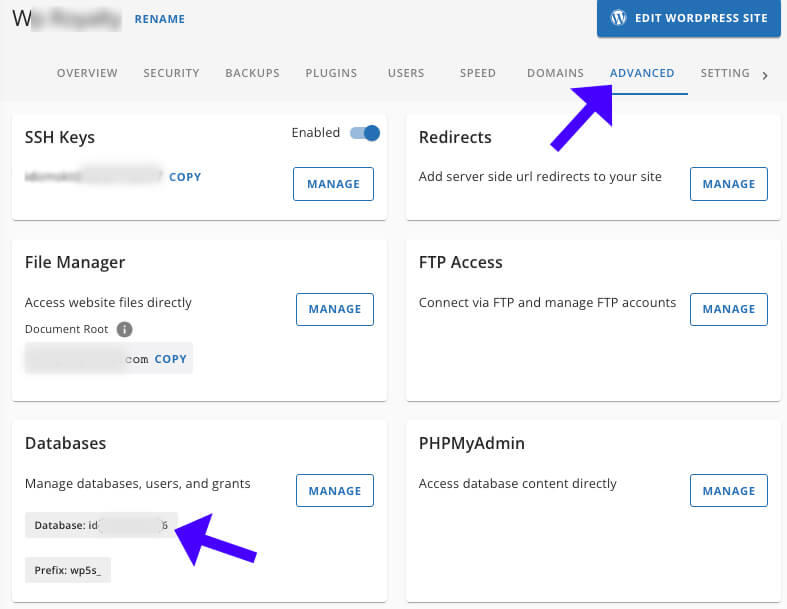The image size is (787, 609).
Task: Click the Database name chip
Action: pos(101,525)
